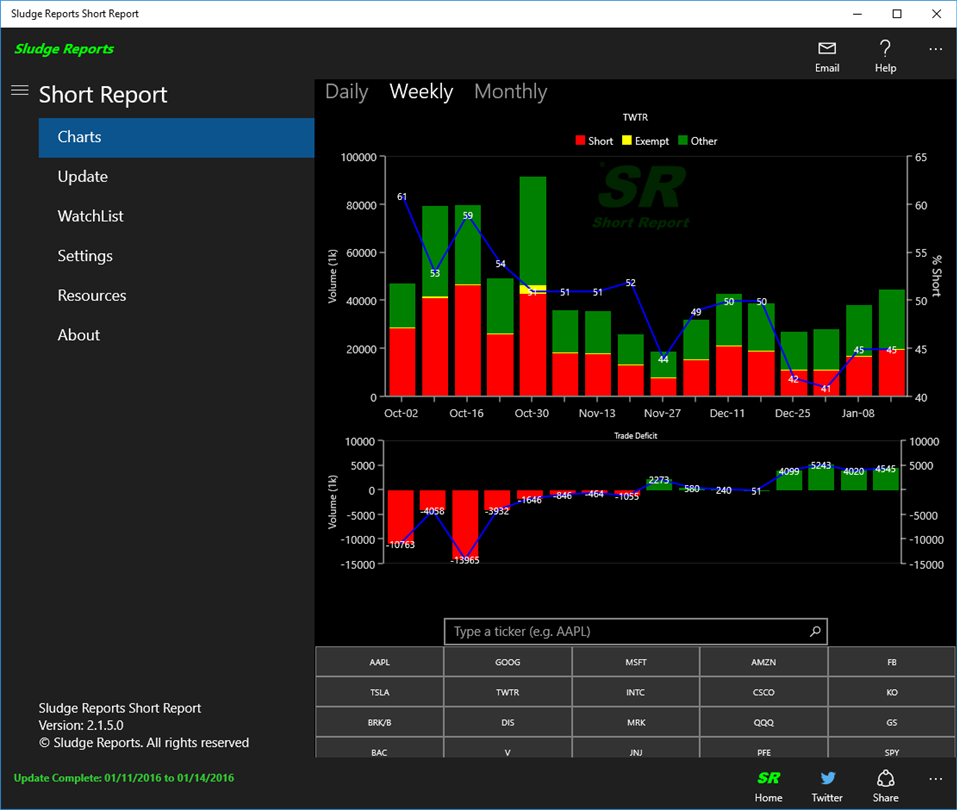Click the '61' percent short data label
The width and height of the screenshot is (957, 810).
[402, 197]
